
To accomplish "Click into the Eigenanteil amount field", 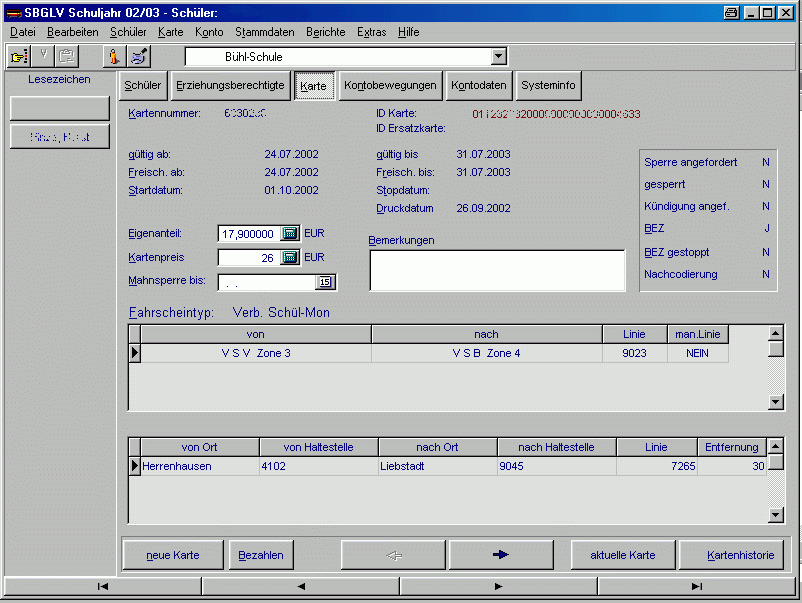I will 249,234.
